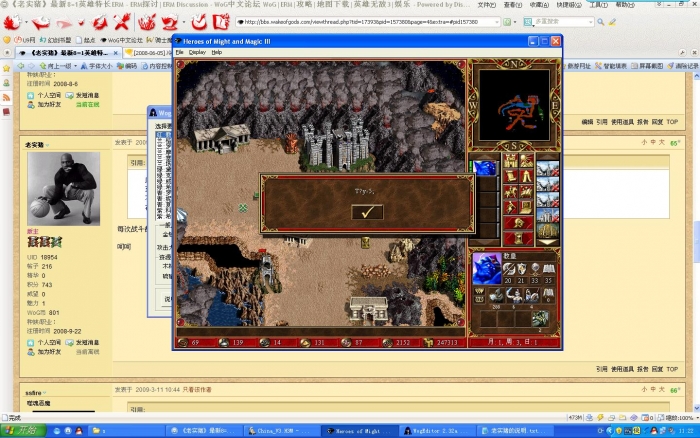Open the 工具(T) browser menu
This screenshot has height=438, width=700.
(599, 5)
